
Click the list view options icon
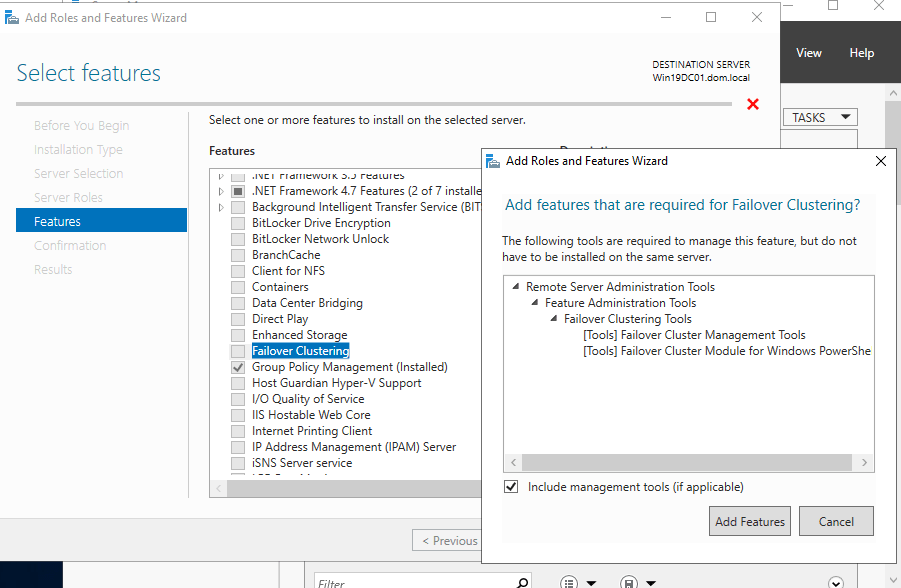pos(569,582)
